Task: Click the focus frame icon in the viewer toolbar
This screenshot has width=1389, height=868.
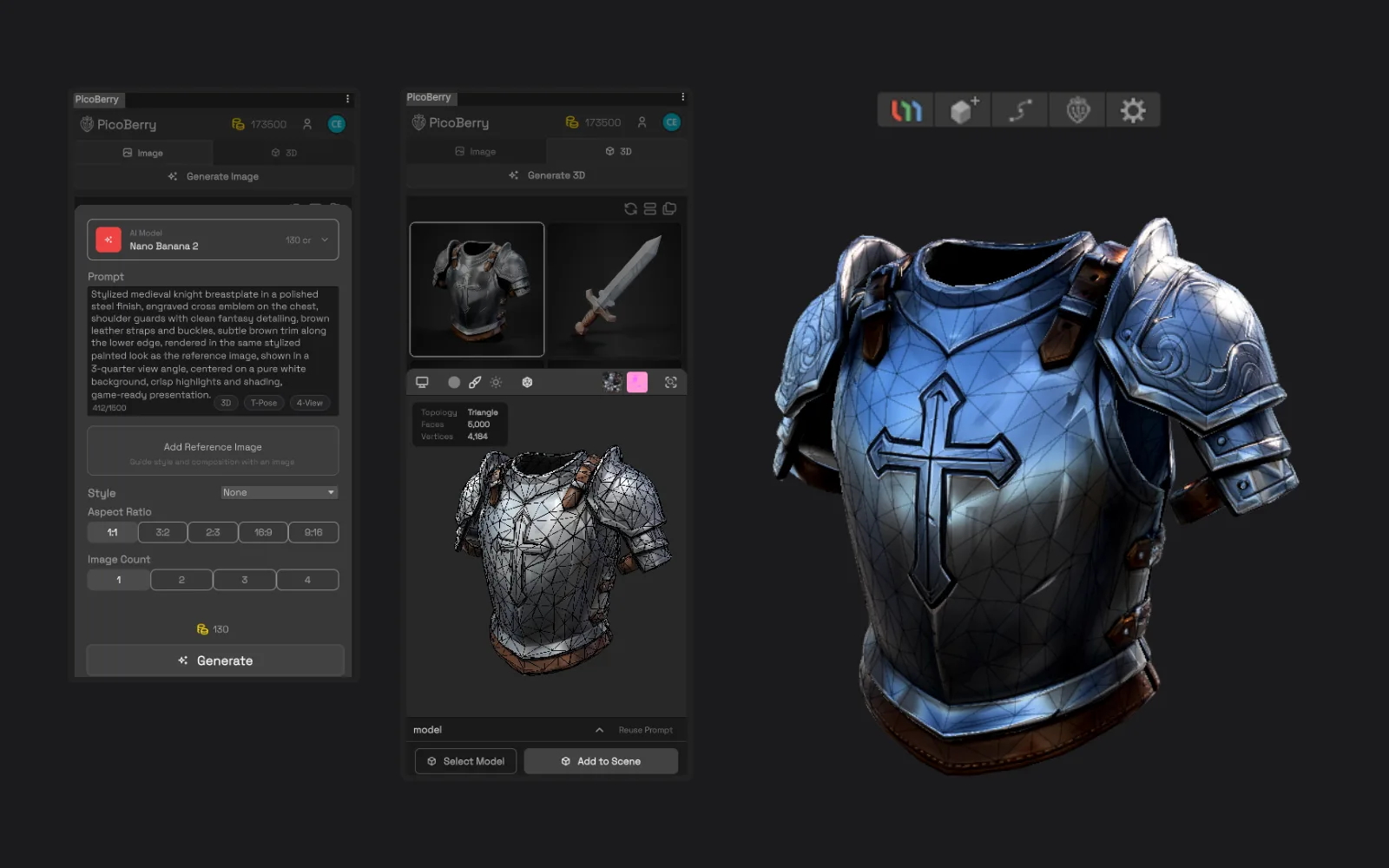Action: click(x=671, y=382)
